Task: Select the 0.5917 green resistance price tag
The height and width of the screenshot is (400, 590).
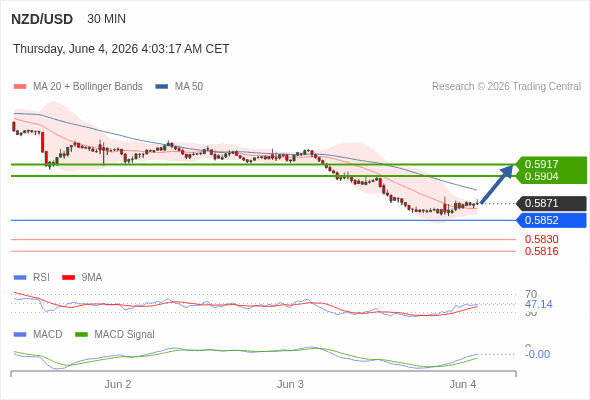Action: (551, 164)
